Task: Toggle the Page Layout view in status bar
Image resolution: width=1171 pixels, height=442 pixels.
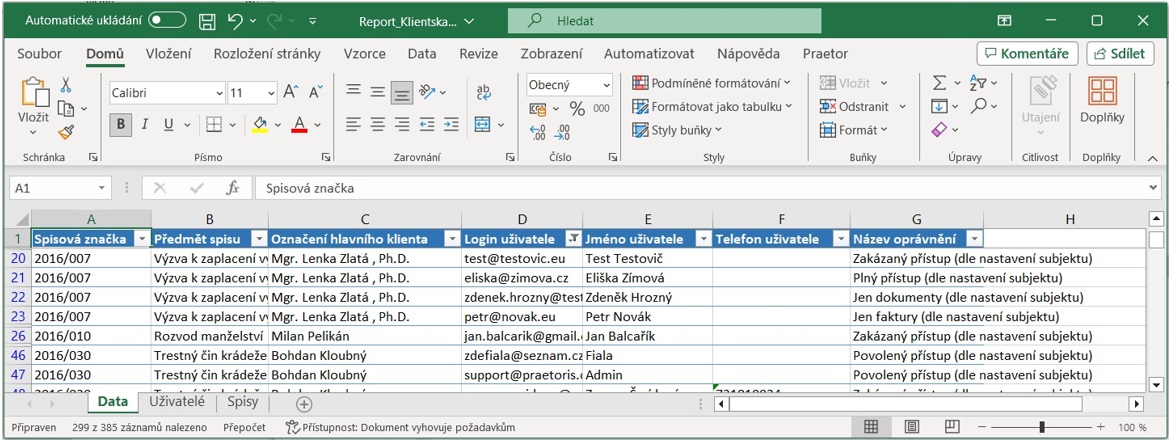Action: pyautogui.click(x=911, y=427)
